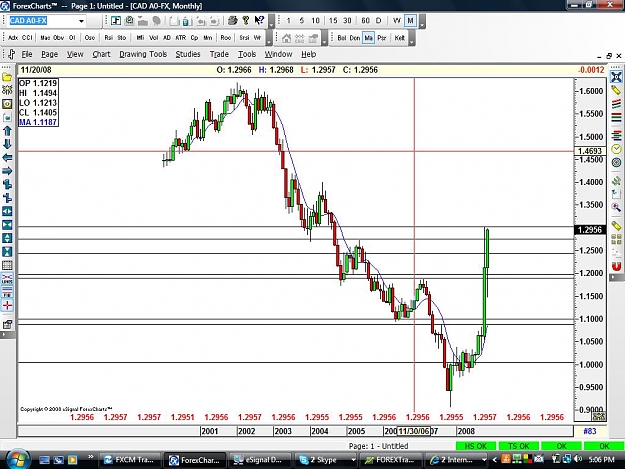The width and height of the screenshot is (625, 469).
Task: Click the left arrow scroll icon
Action: click(x=7, y=157)
